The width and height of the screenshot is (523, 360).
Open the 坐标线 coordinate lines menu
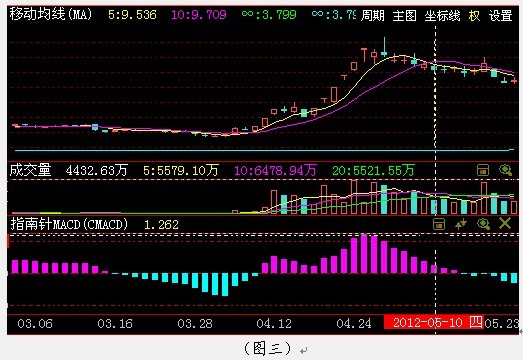(442, 15)
